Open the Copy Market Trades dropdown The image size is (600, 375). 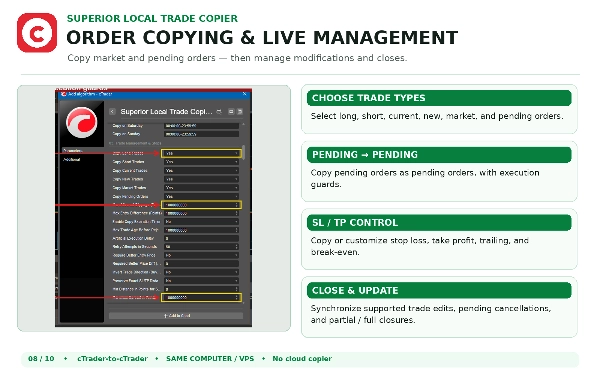202,188
